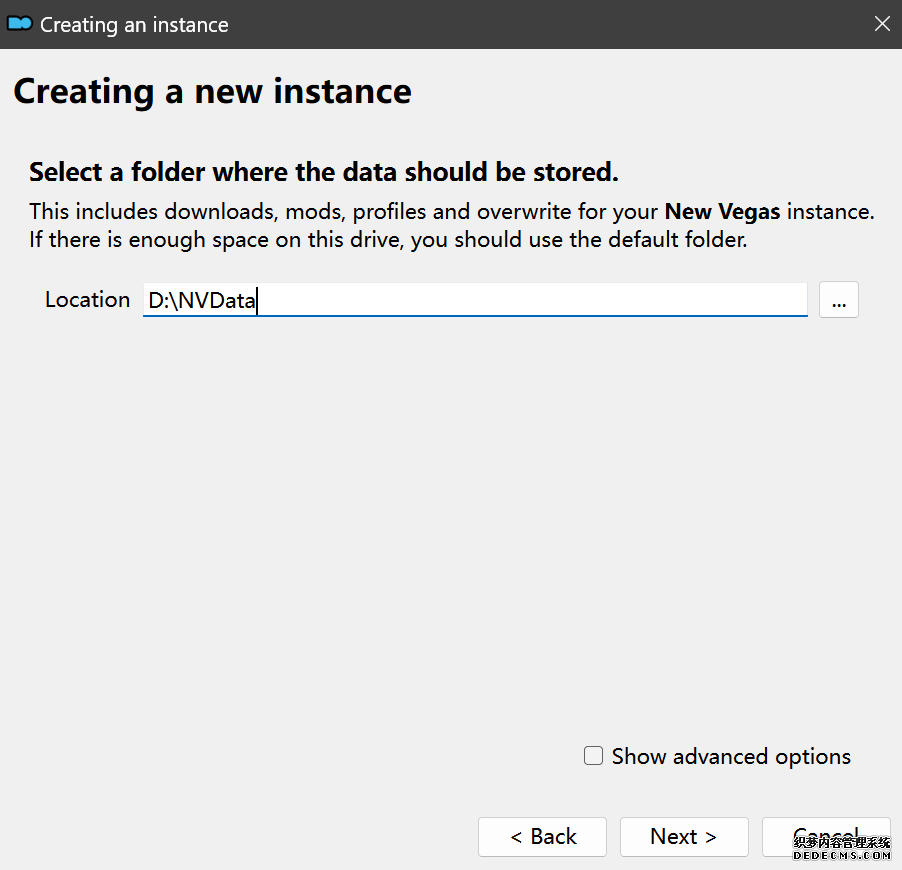
Task: Return to previous page with < Back
Action: 542,837
